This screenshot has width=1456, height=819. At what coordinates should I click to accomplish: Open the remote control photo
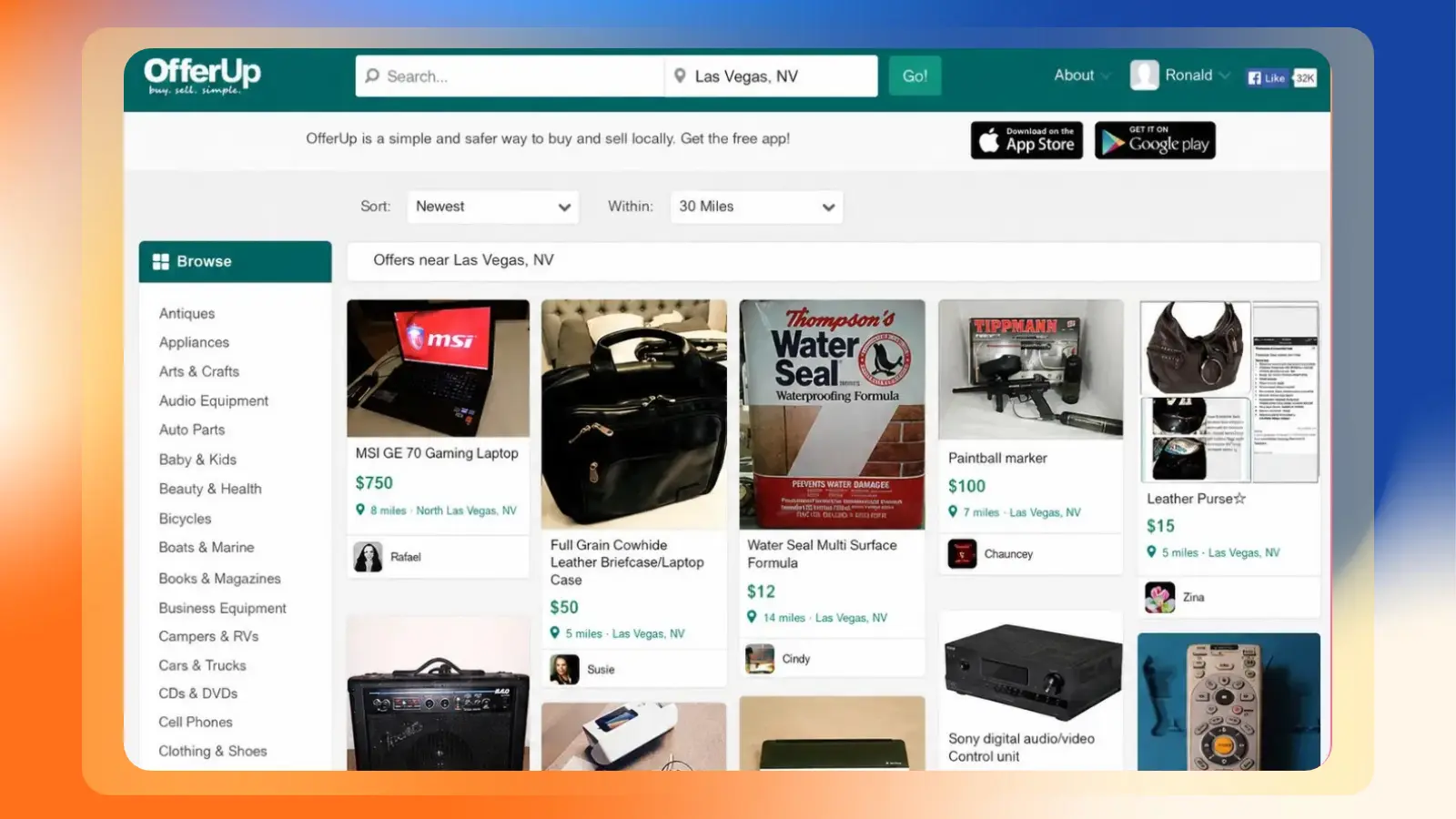click(x=1228, y=702)
